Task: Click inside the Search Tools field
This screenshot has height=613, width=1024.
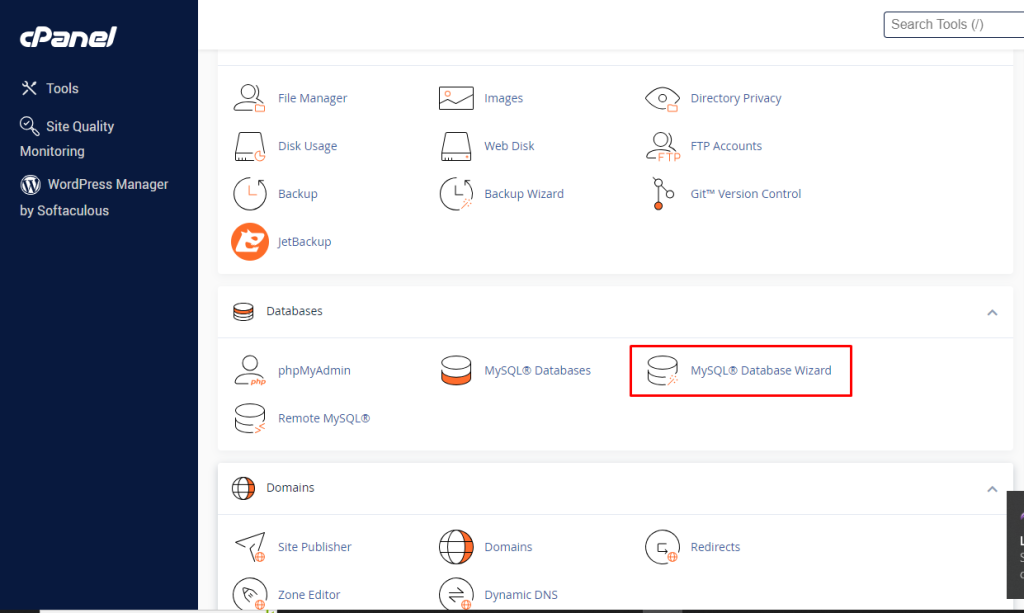Action: tap(950, 24)
